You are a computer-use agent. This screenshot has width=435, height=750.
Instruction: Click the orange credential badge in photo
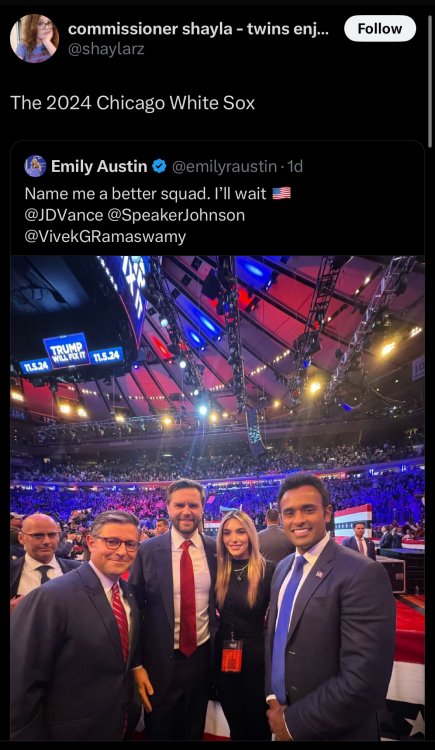[232, 655]
